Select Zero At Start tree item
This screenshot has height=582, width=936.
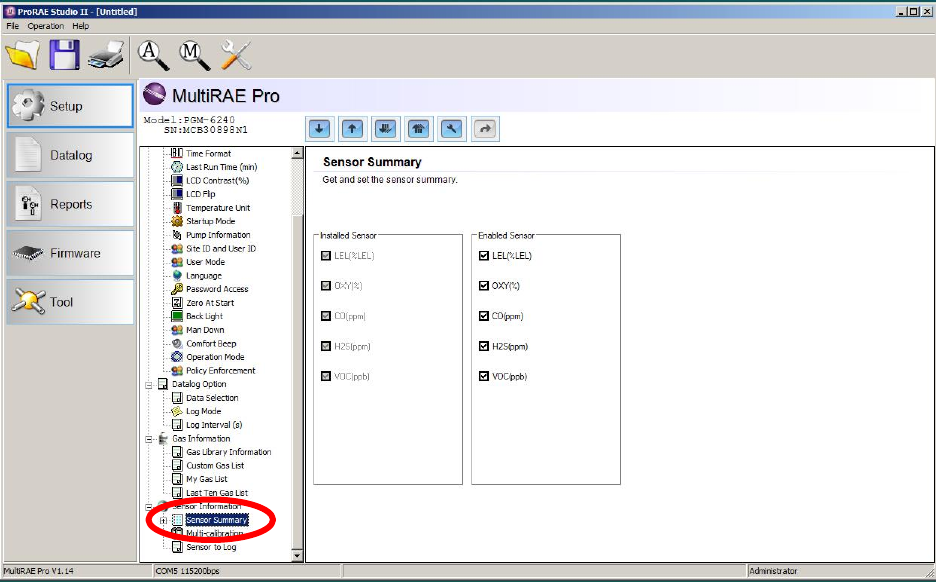tap(210, 303)
